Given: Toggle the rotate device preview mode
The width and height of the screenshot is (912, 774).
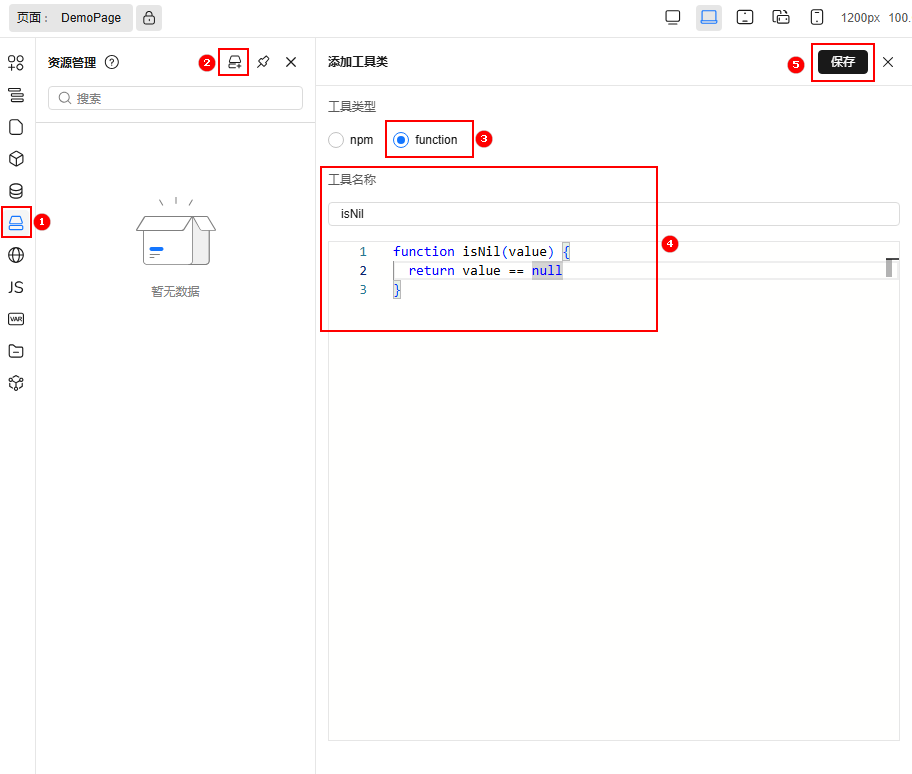Looking at the screenshot, I should point(781,17).
